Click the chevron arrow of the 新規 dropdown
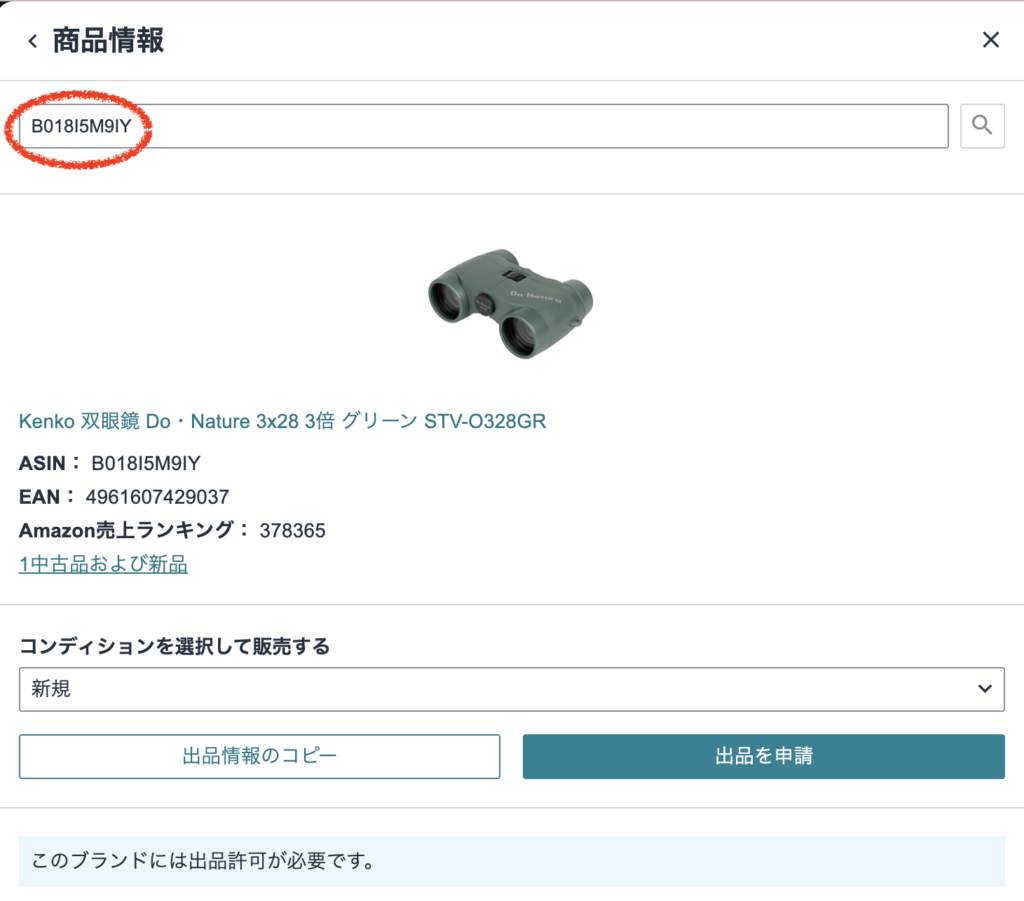This screenshot has height=901, width=1024. point(985,689)
